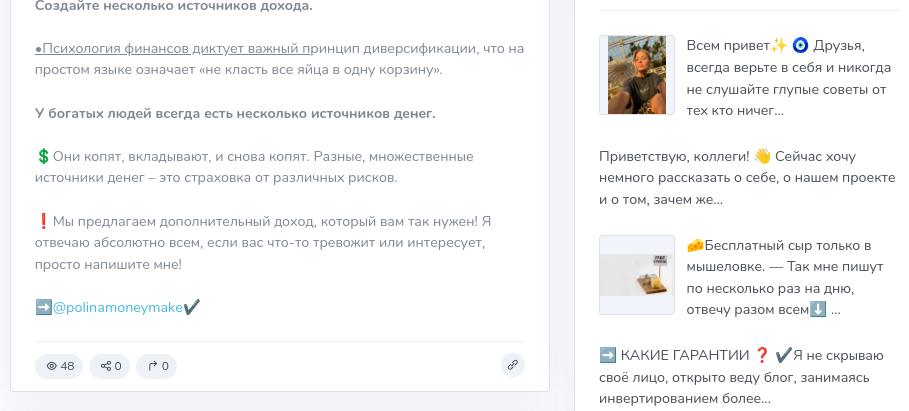Click paragraph 'Мы предлагаем дополнительный доход'
Screen dimensions: 909x411
[263, 243]
